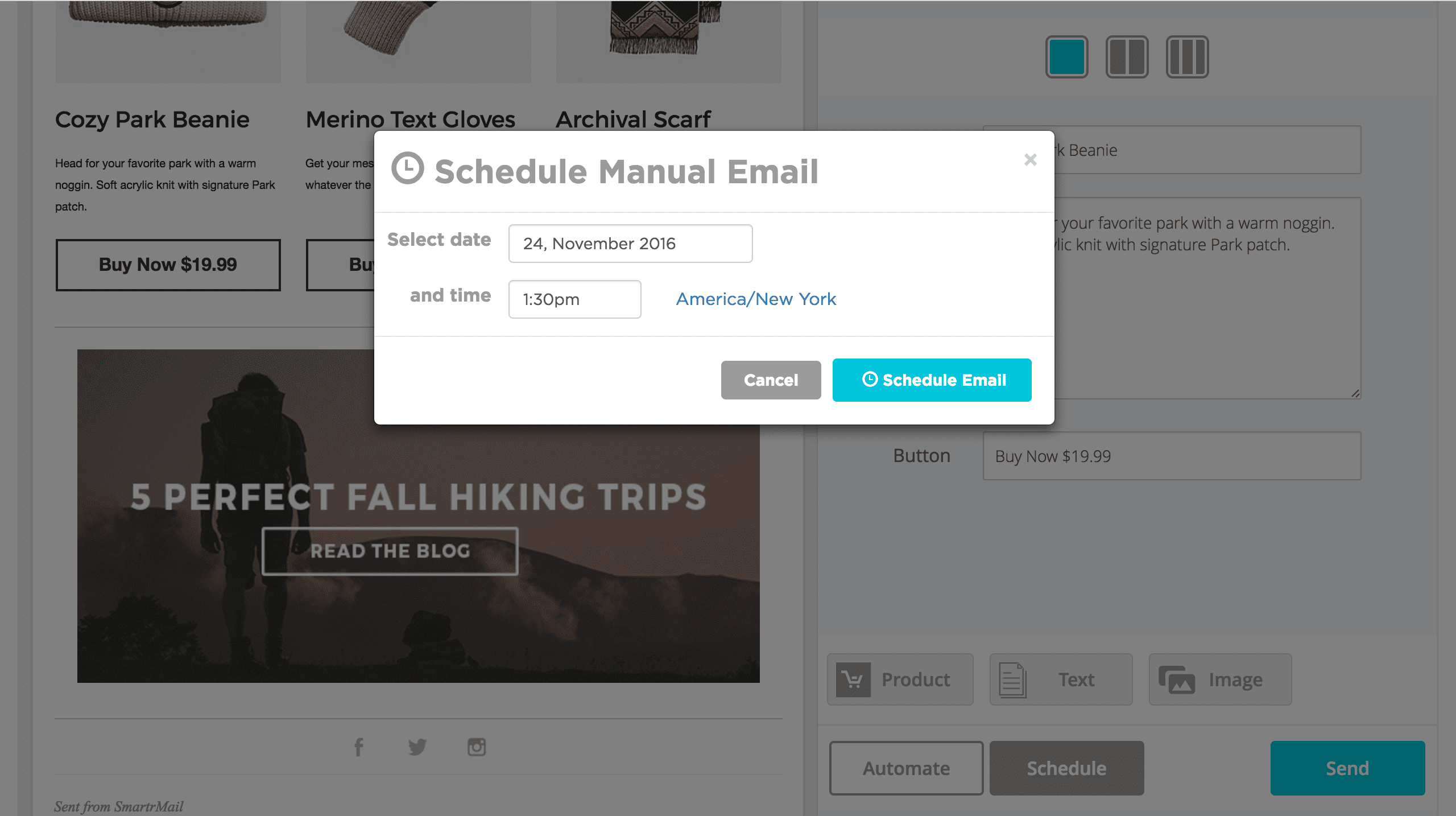Open the 1:30pm time selector
The height and width of the screenshot is (816, 1456).
click(x=574, y=299)
